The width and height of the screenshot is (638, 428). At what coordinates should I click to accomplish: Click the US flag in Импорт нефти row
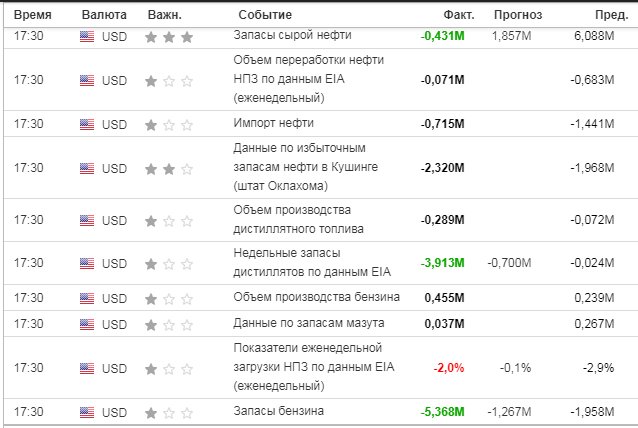coord(87,124)
